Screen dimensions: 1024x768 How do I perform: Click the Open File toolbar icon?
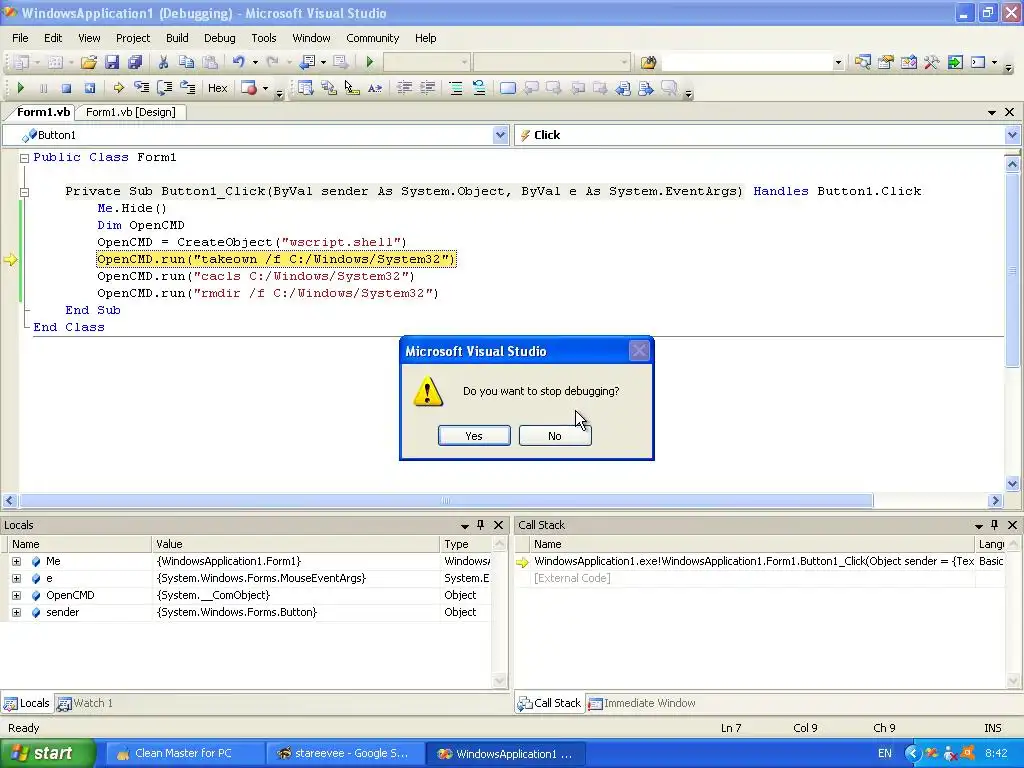(x=88, y=62)
